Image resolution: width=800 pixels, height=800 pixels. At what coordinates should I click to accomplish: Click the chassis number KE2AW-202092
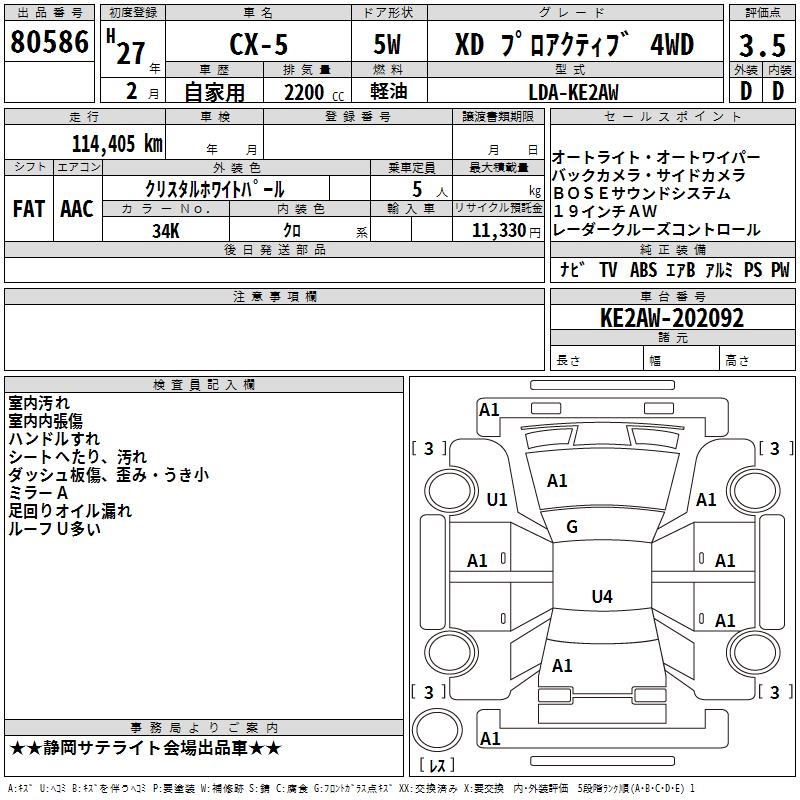pos(672,318)
